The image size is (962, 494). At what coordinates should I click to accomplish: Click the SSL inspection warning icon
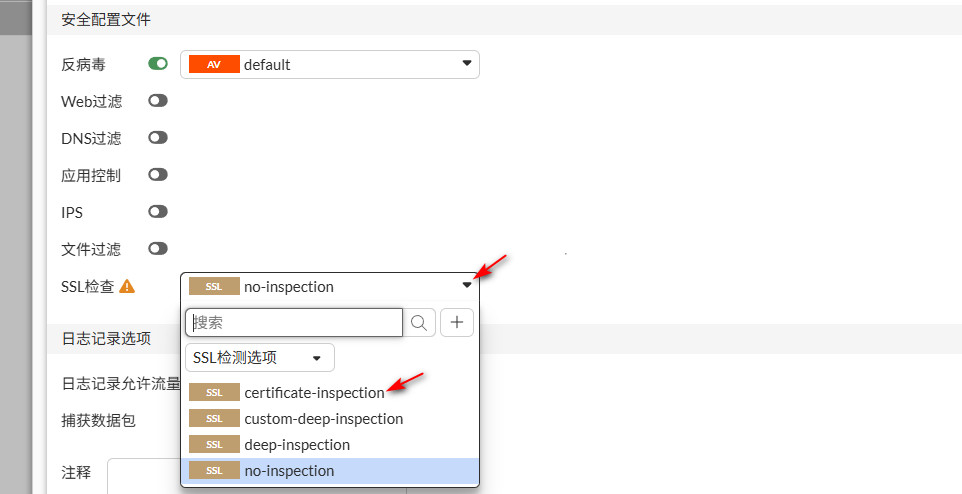[x=127, y=286]
